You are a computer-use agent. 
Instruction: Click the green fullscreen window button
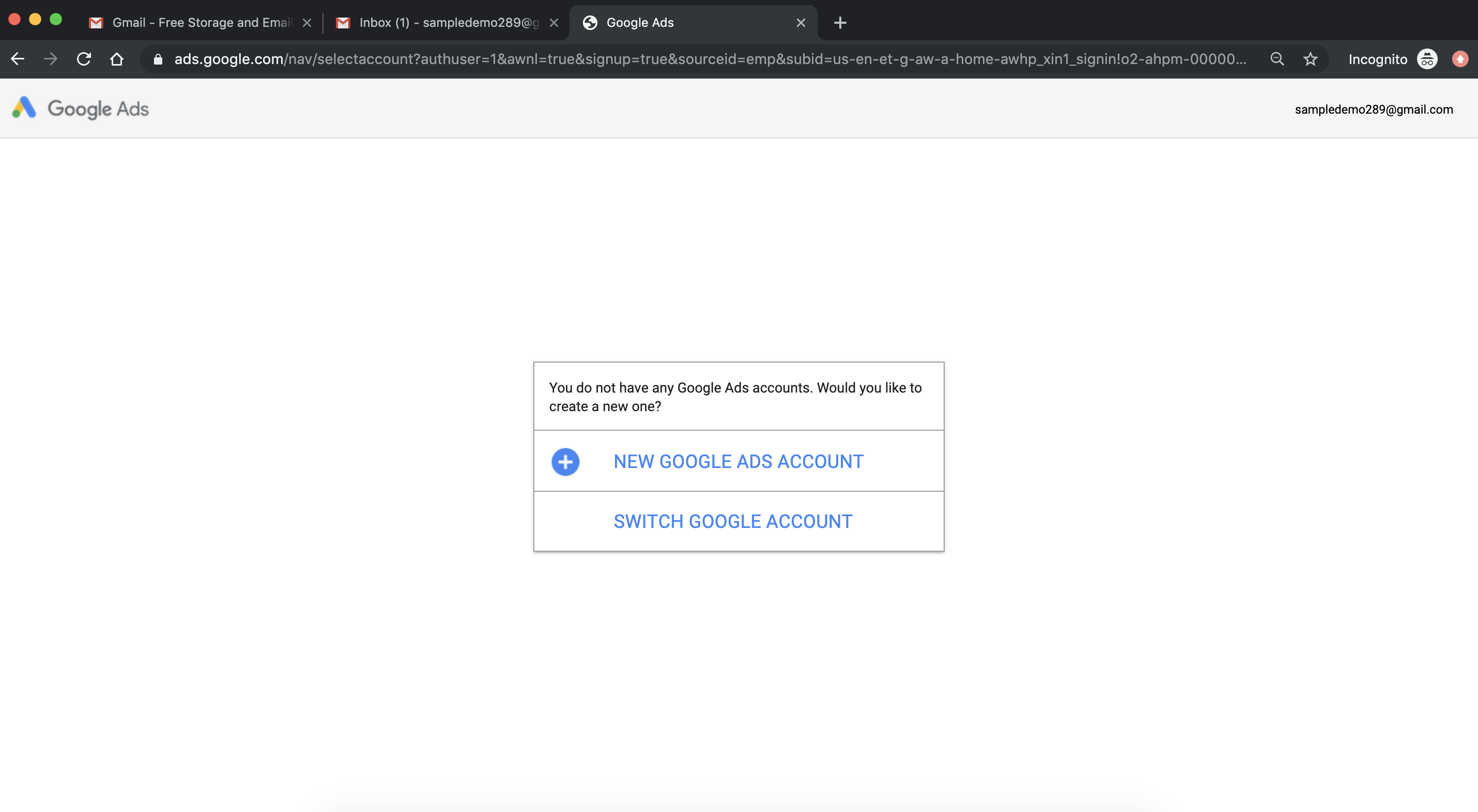56,19
